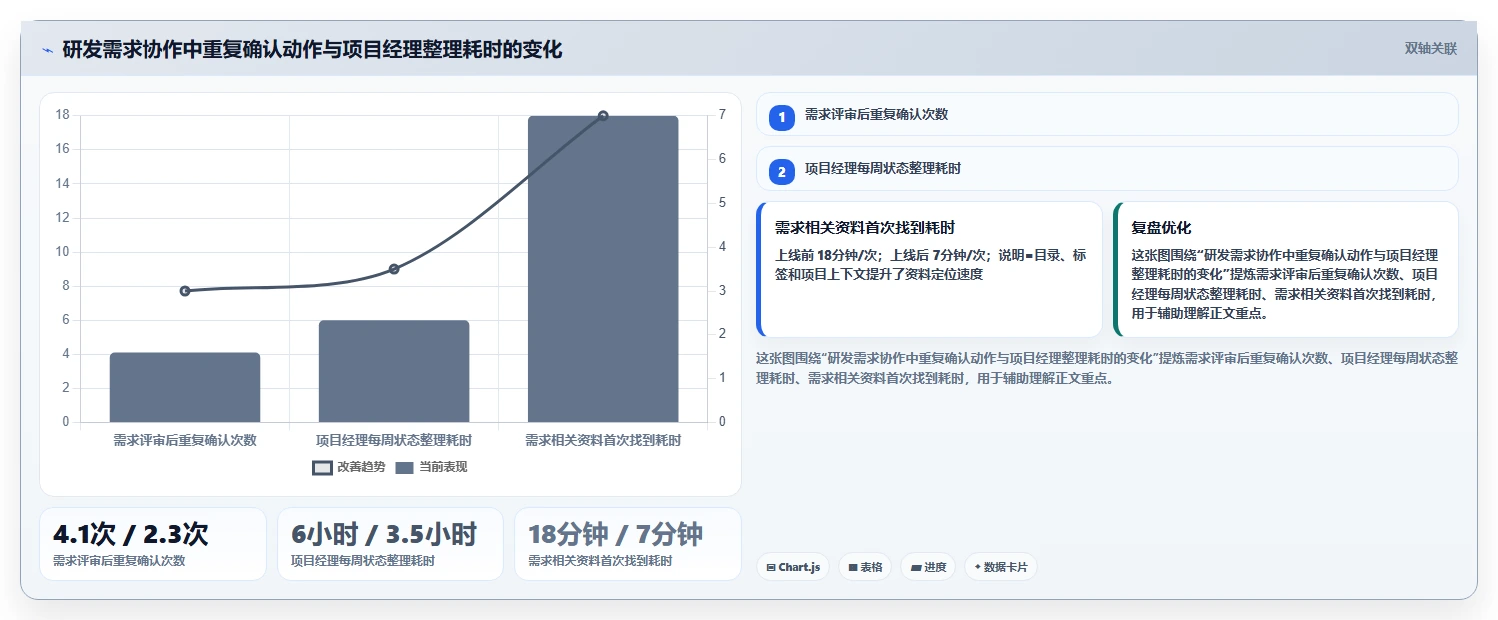Click stat caption 项目经理每周状态整理耗时 under 6小时
The image size is (1498, 620).
(363, 561)
